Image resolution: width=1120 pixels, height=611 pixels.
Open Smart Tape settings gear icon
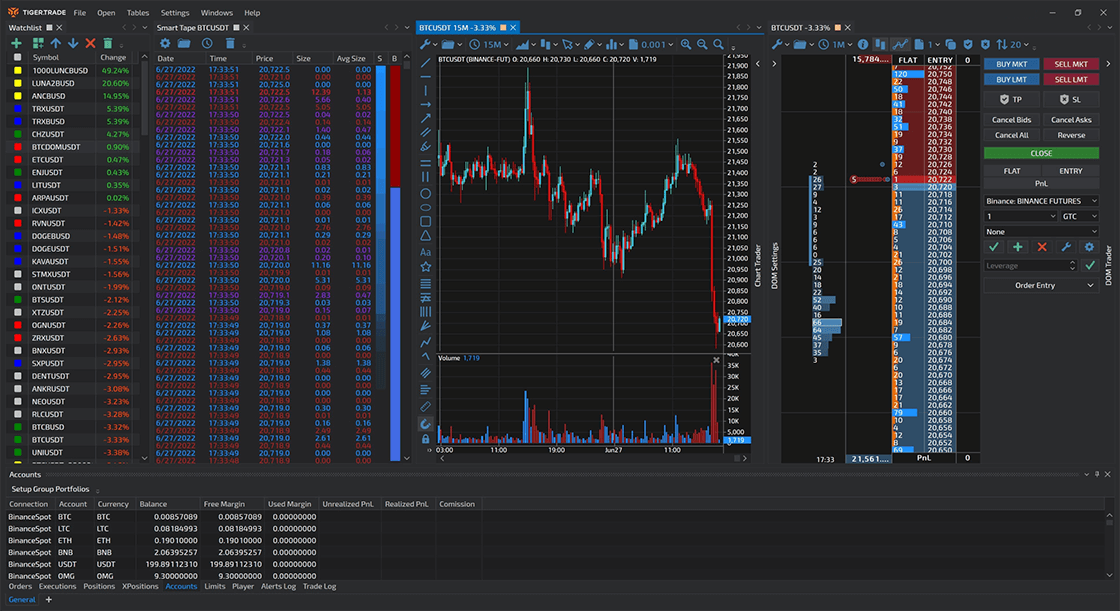point(165,43)
